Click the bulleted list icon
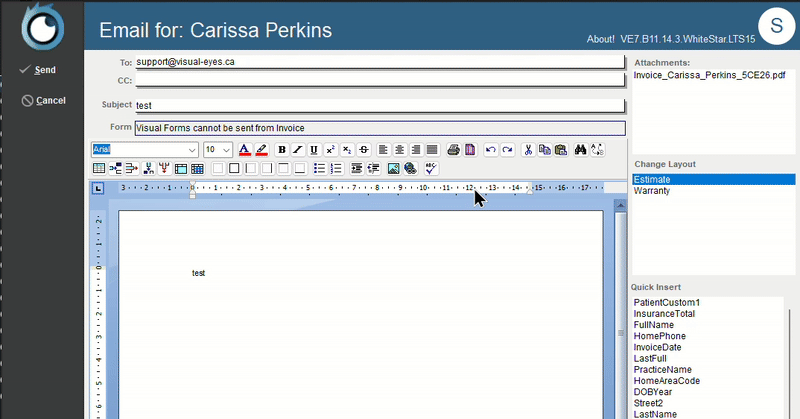Image resolution: width=800 pixels, height=419 pixels. (x=319, y=168)
